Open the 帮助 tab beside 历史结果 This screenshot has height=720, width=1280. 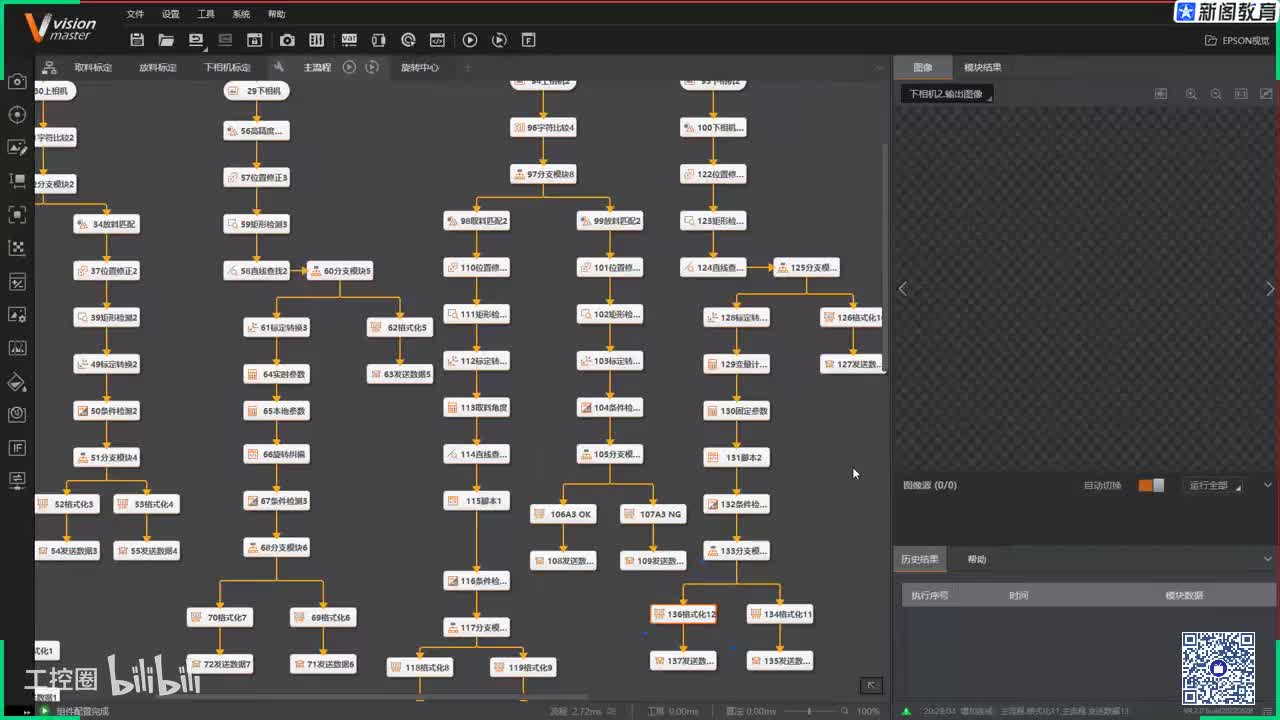click(x=977, y=559)
